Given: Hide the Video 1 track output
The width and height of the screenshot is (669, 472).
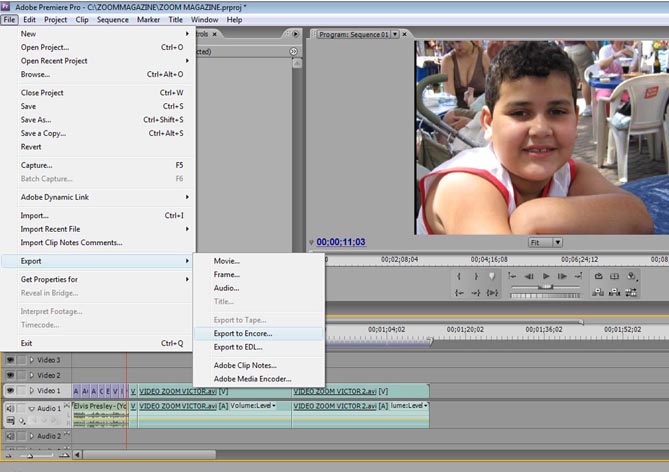Looking at the screenshot, I should pos(11,391).
